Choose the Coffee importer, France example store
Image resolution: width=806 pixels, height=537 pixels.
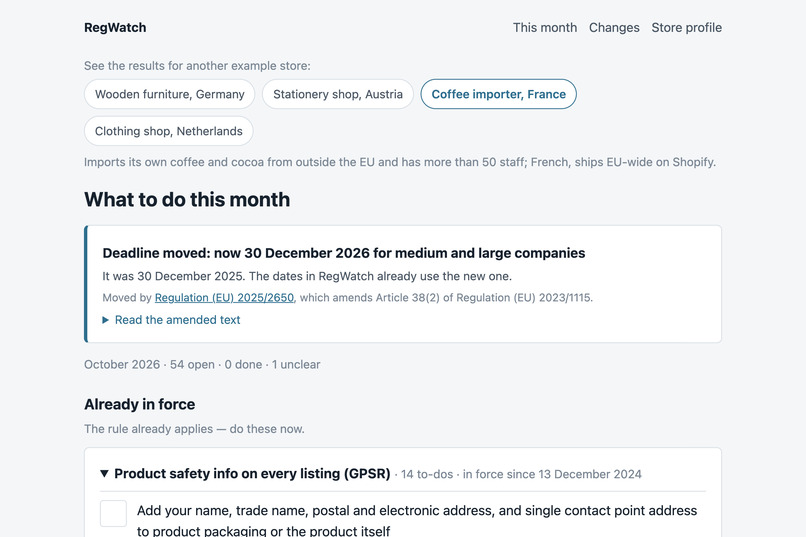coord(499,94)
